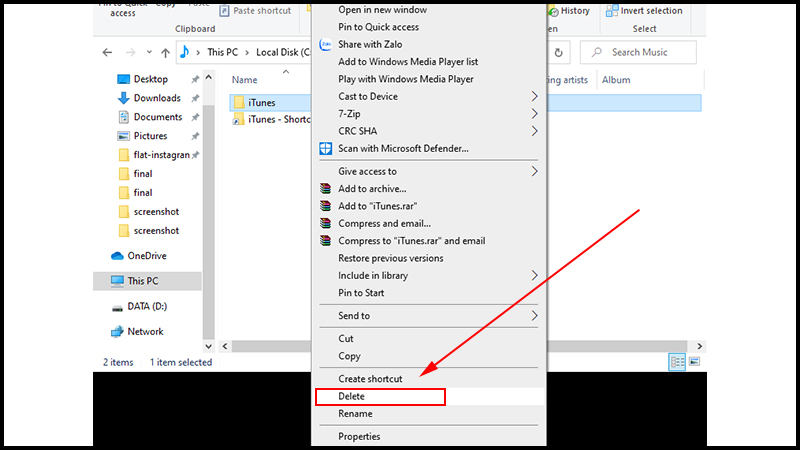
Task: Expand the Include in library submenu arrow
Action: click(x=534, y=276)
